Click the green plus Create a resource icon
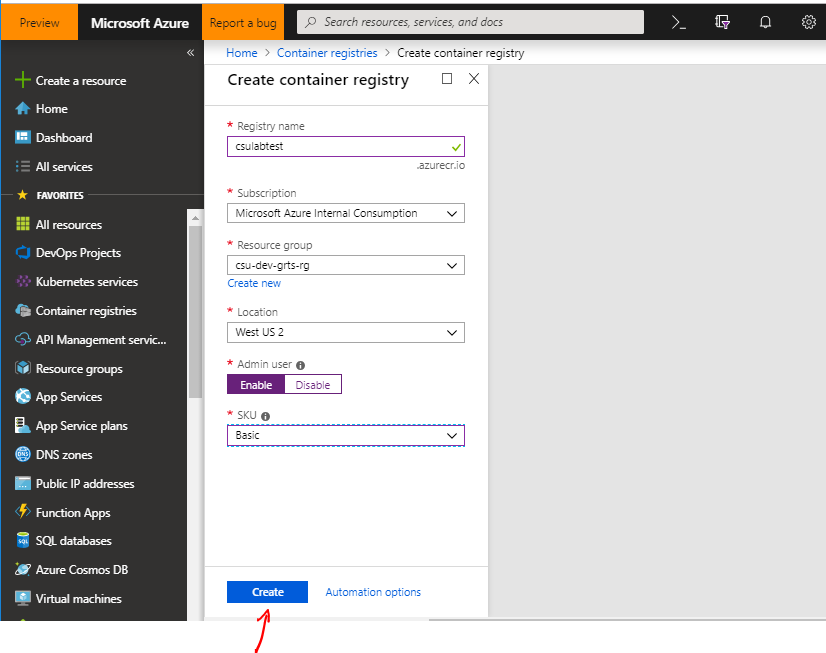This screenshot has height=653, width=826. tap(23, 80)
